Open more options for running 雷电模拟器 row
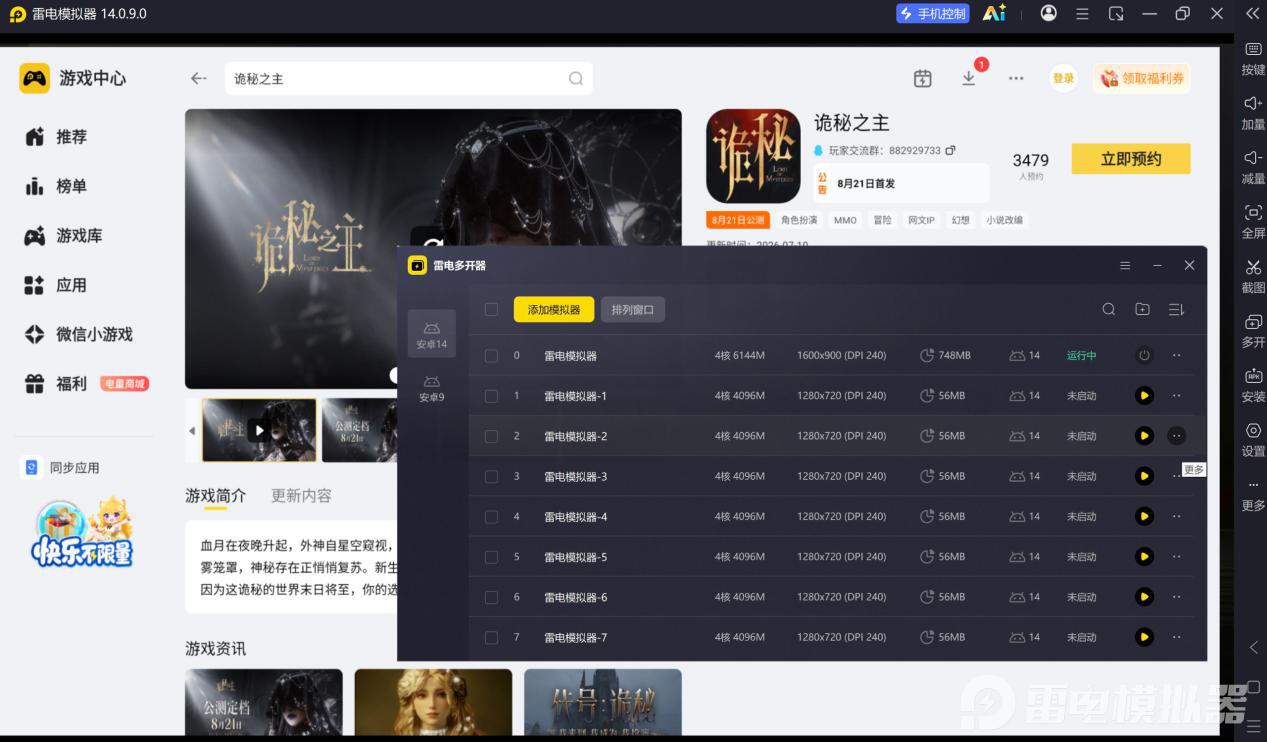The height and width of the screenshot is (742, 1267). pos(1177,356)
